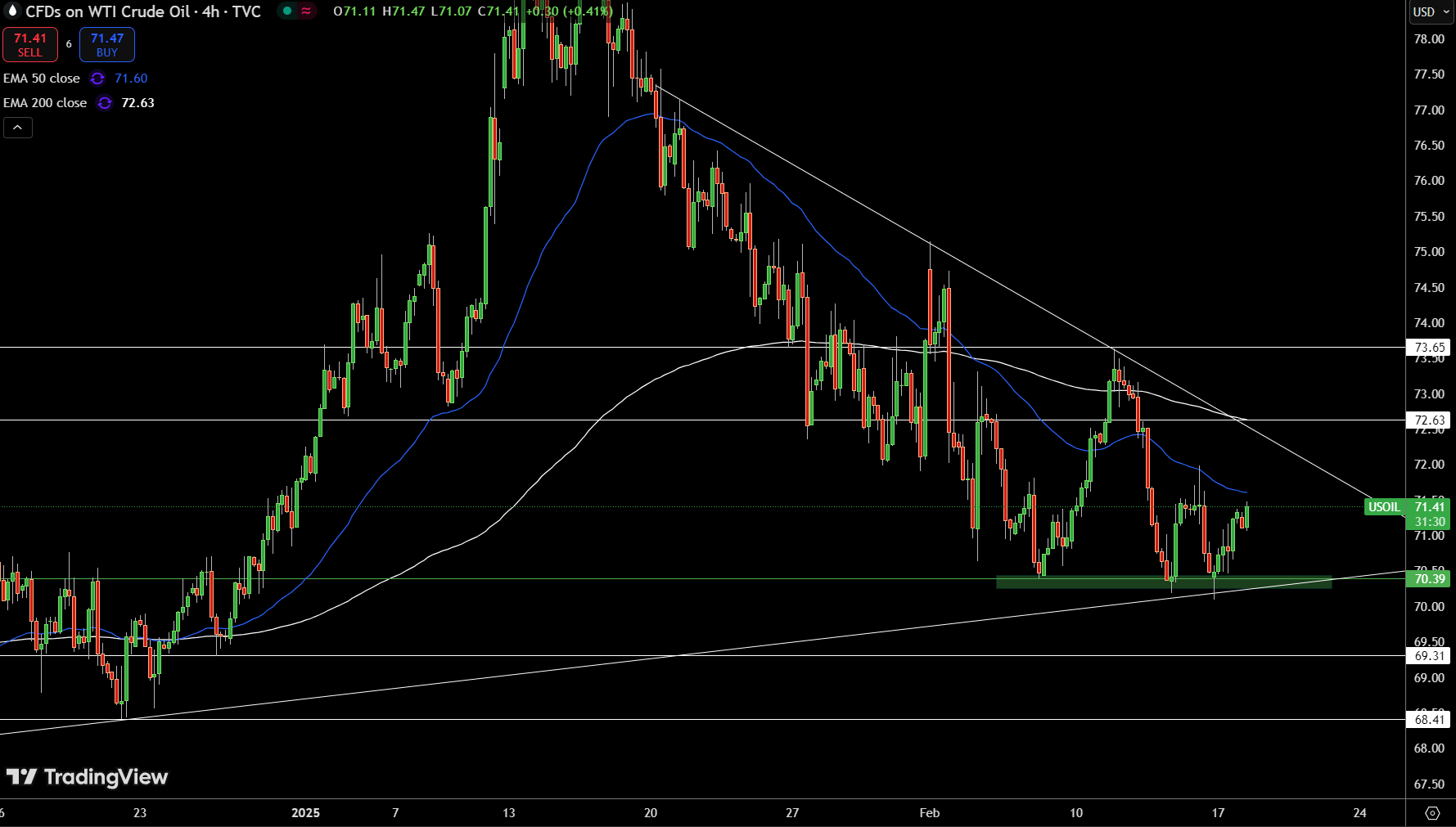Click the pink approximate-data icon
The height and width of the screenshot is (827, 1456).
(x=306, y=11)
